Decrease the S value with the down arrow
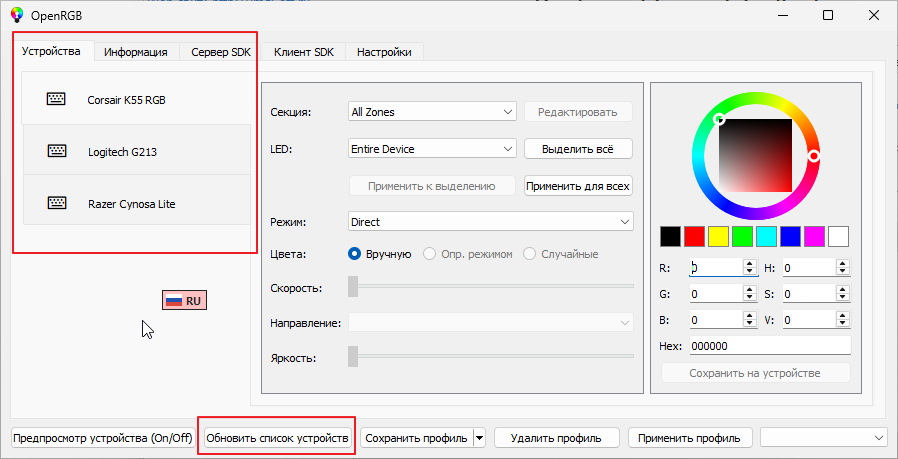Screen dimensions: 898x459 click(x=842, y=298)
